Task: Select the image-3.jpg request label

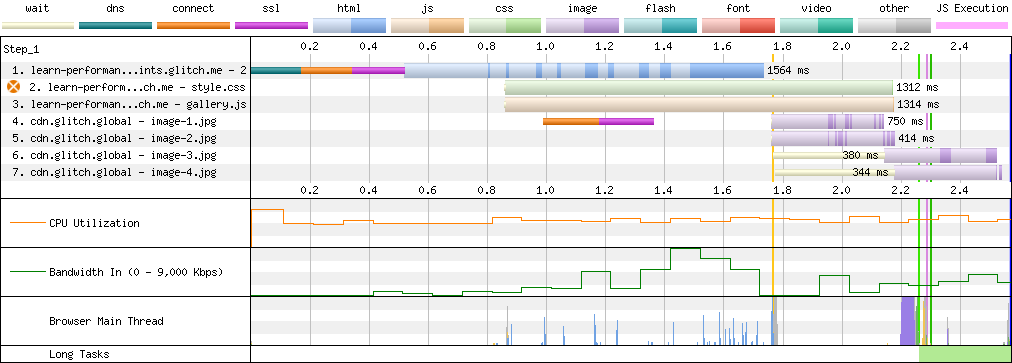Action: tap(114, 156)
